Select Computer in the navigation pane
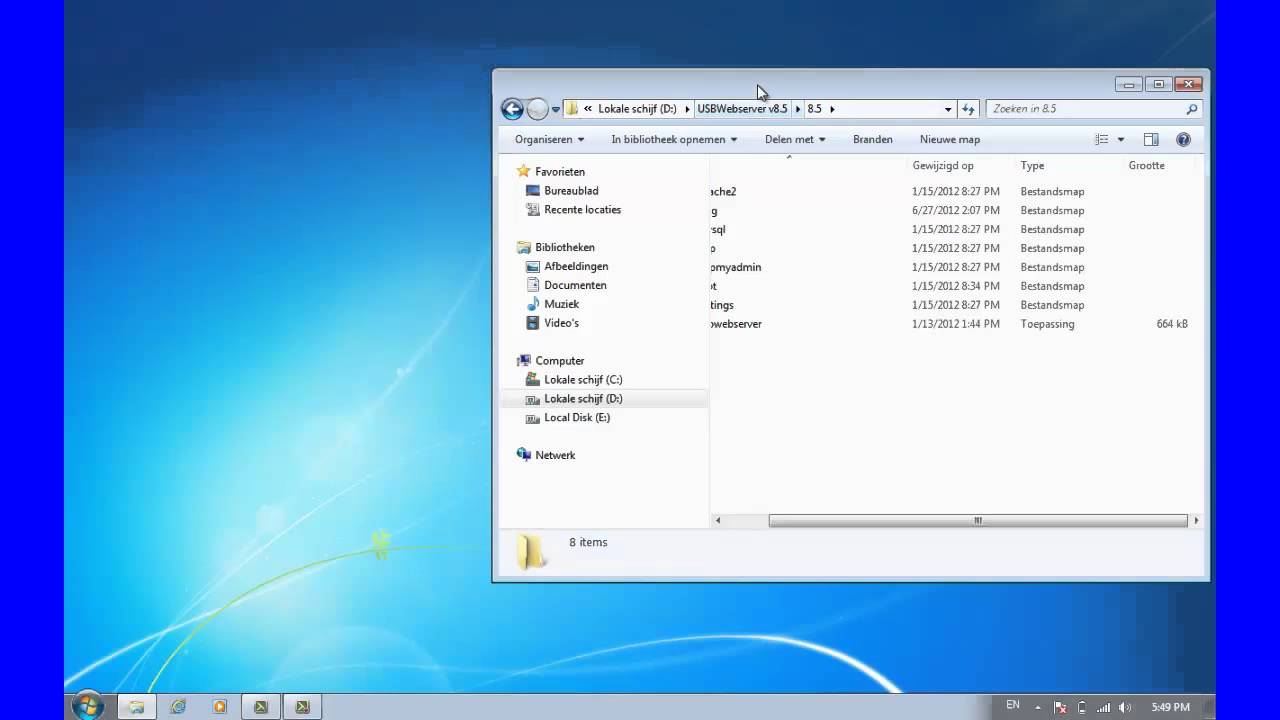Viewport: 1280px width, 720px height. coord(559,362)
